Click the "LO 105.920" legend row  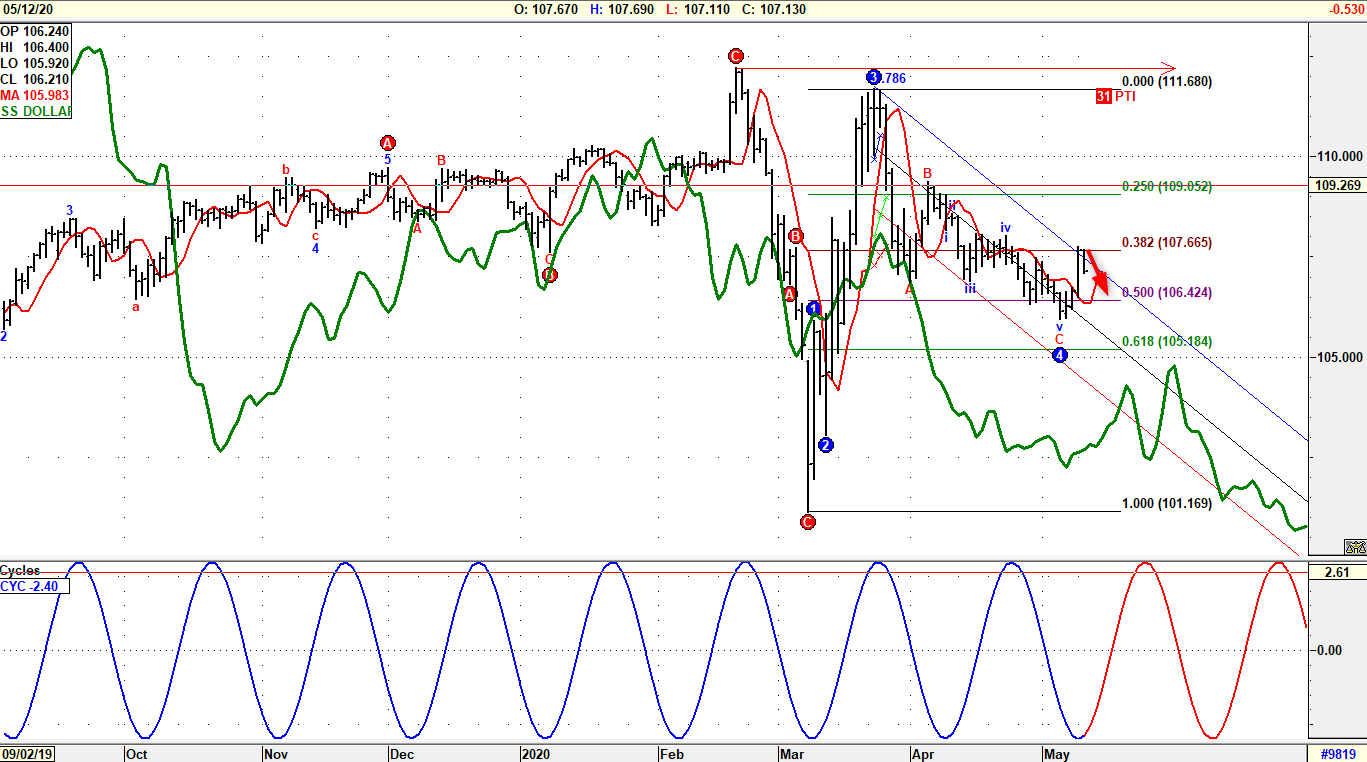click(x=35, y=63)
